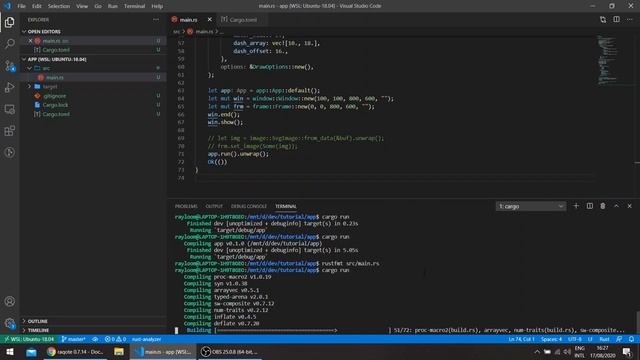Viewport: 640px width, 360px height.
Task: Open the Edit menu
Action: tap(37, 6)
